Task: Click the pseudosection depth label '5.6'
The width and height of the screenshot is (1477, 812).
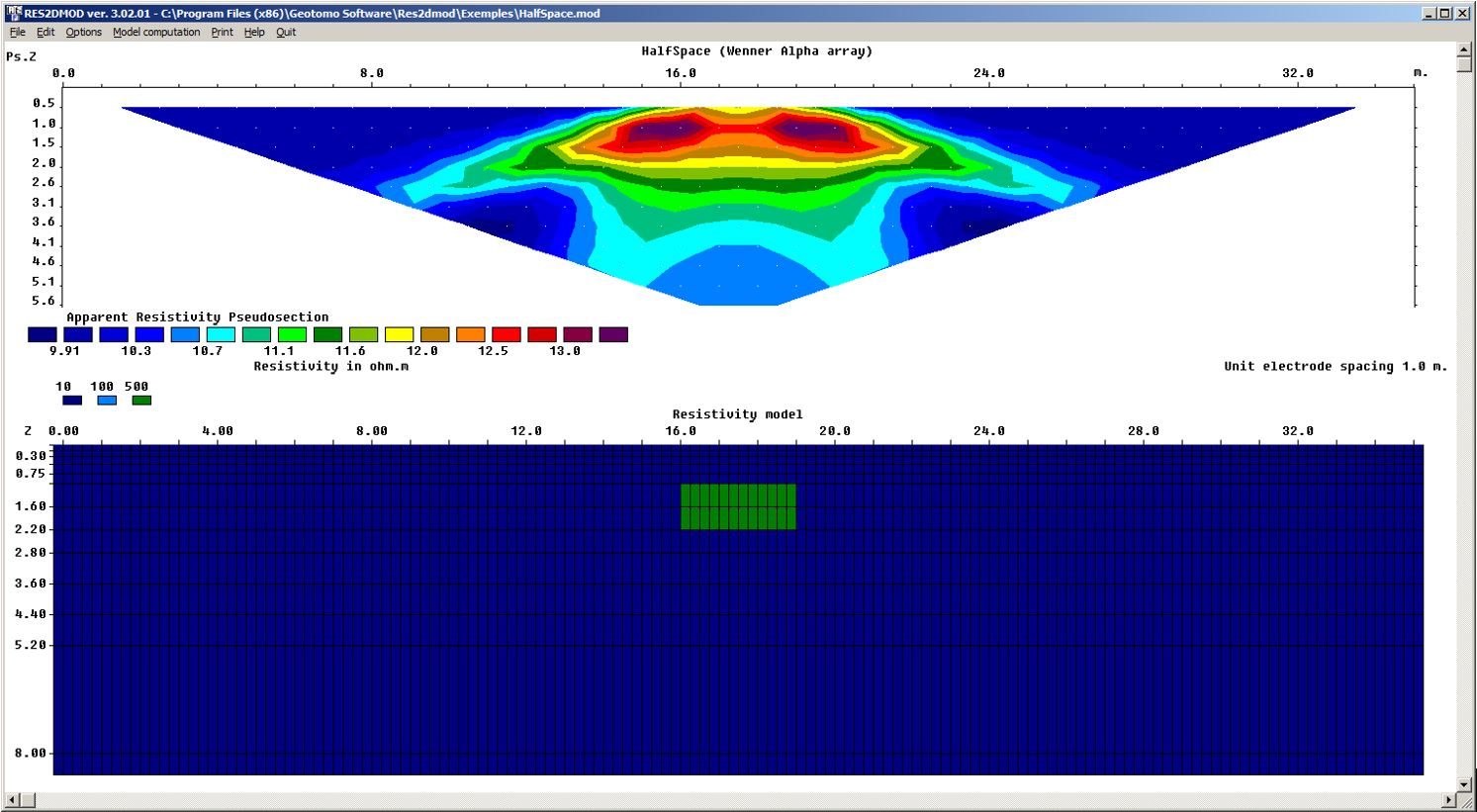Action: 44,302
